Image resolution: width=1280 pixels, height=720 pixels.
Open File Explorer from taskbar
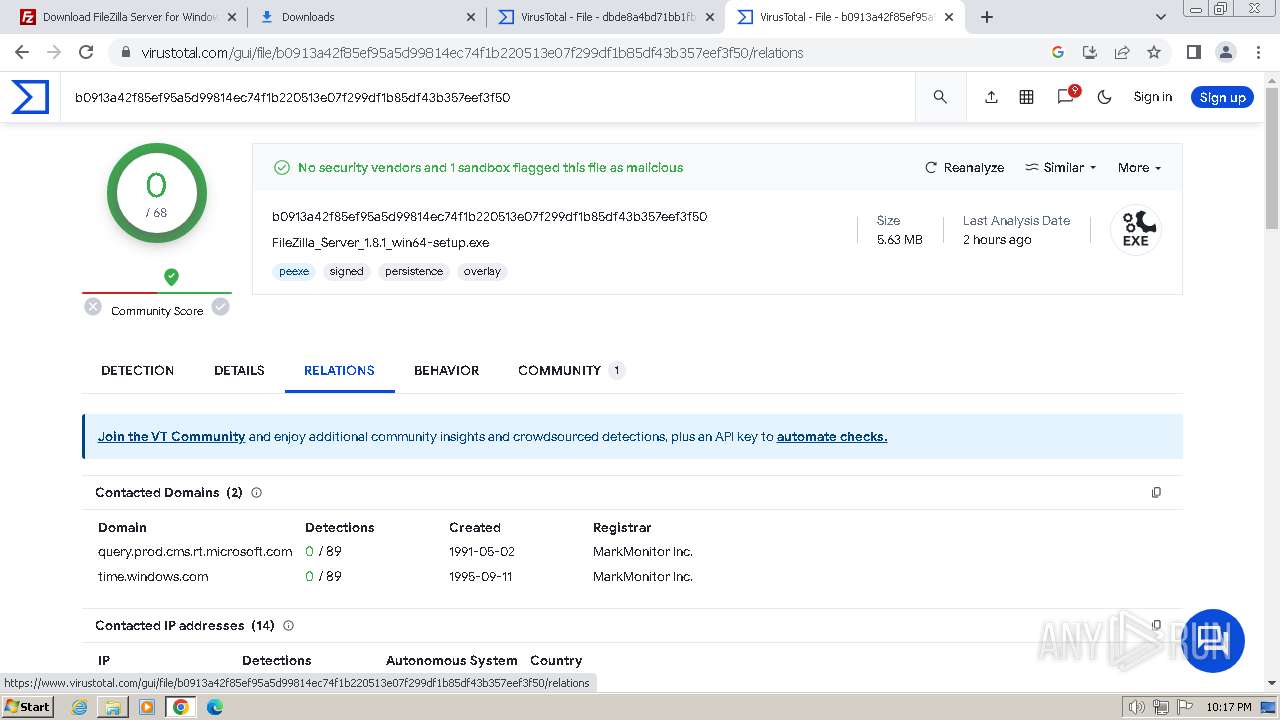coord(113,707)
